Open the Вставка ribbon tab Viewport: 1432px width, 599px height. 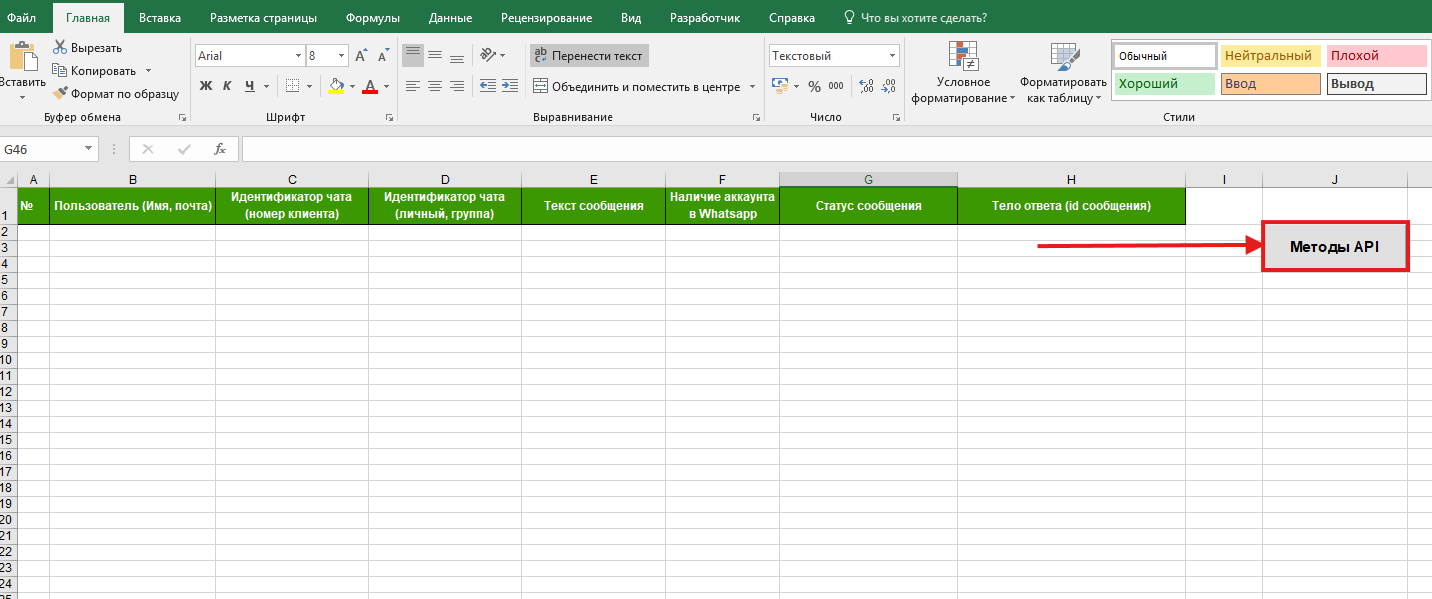(x=160, y=18)
